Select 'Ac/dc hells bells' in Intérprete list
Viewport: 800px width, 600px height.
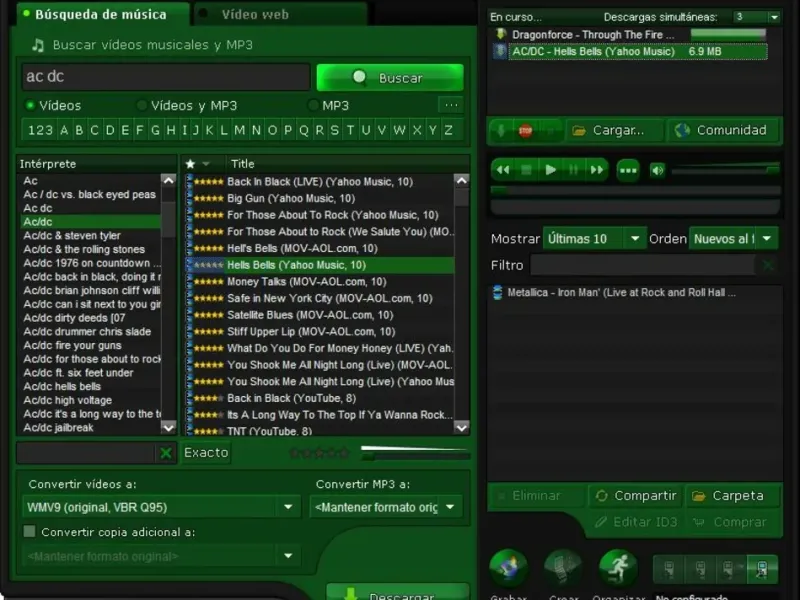click(90, 387)
